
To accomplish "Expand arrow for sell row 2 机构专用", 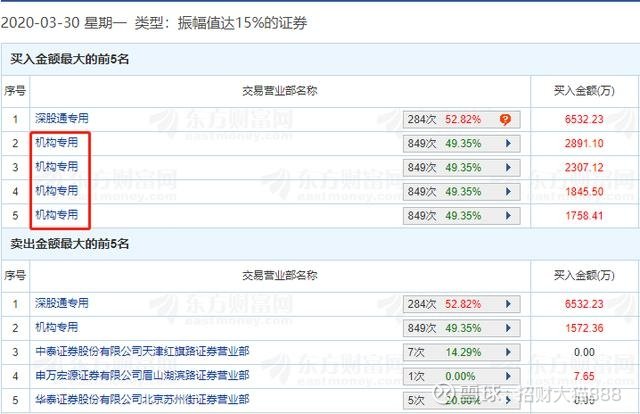I will 508,328.
